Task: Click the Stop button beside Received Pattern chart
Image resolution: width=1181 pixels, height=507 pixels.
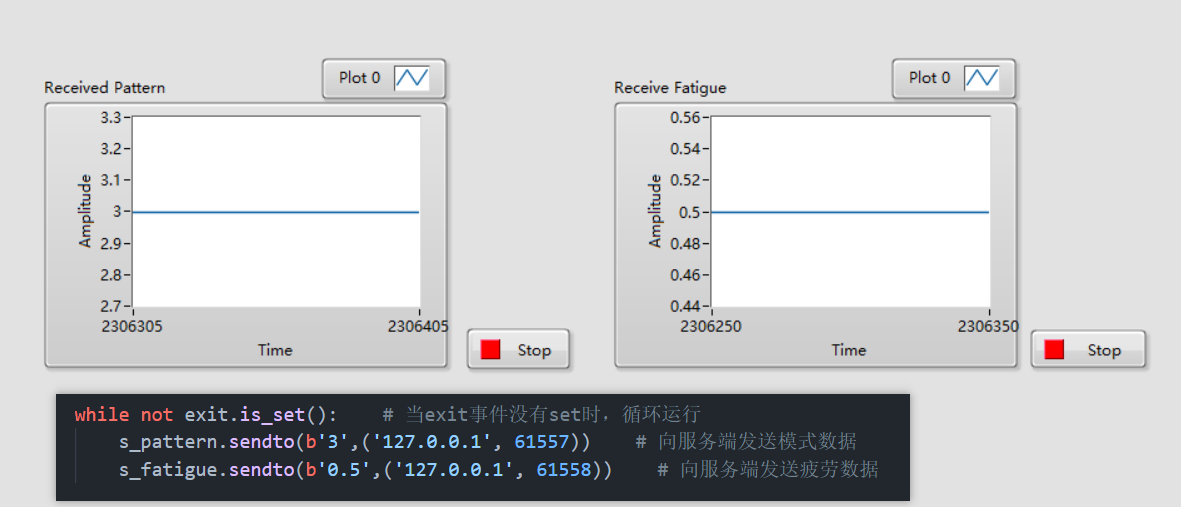Action: click(518, 350)
